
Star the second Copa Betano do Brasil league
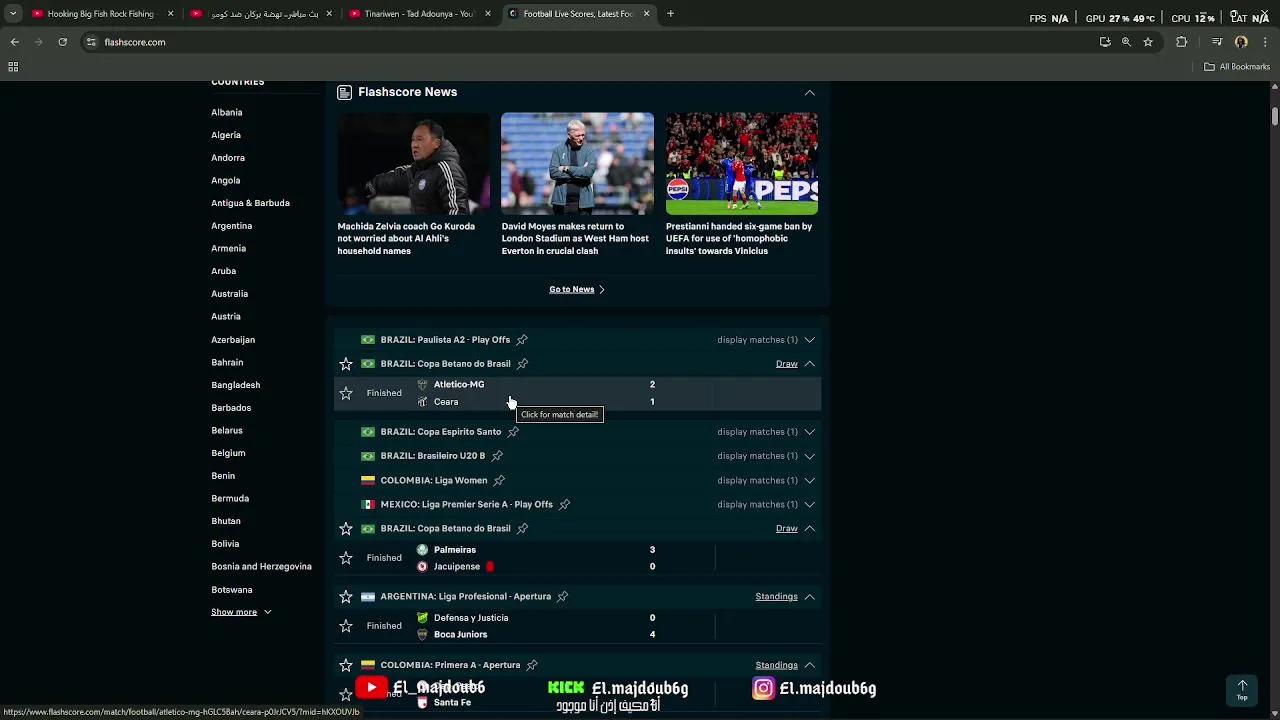[346, 529]
